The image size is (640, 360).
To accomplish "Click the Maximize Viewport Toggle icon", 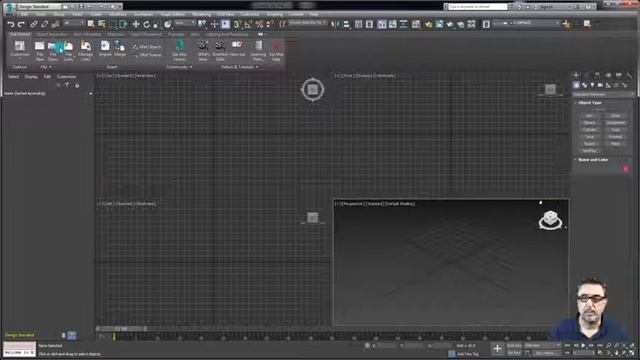I will (x=632, y=353).
